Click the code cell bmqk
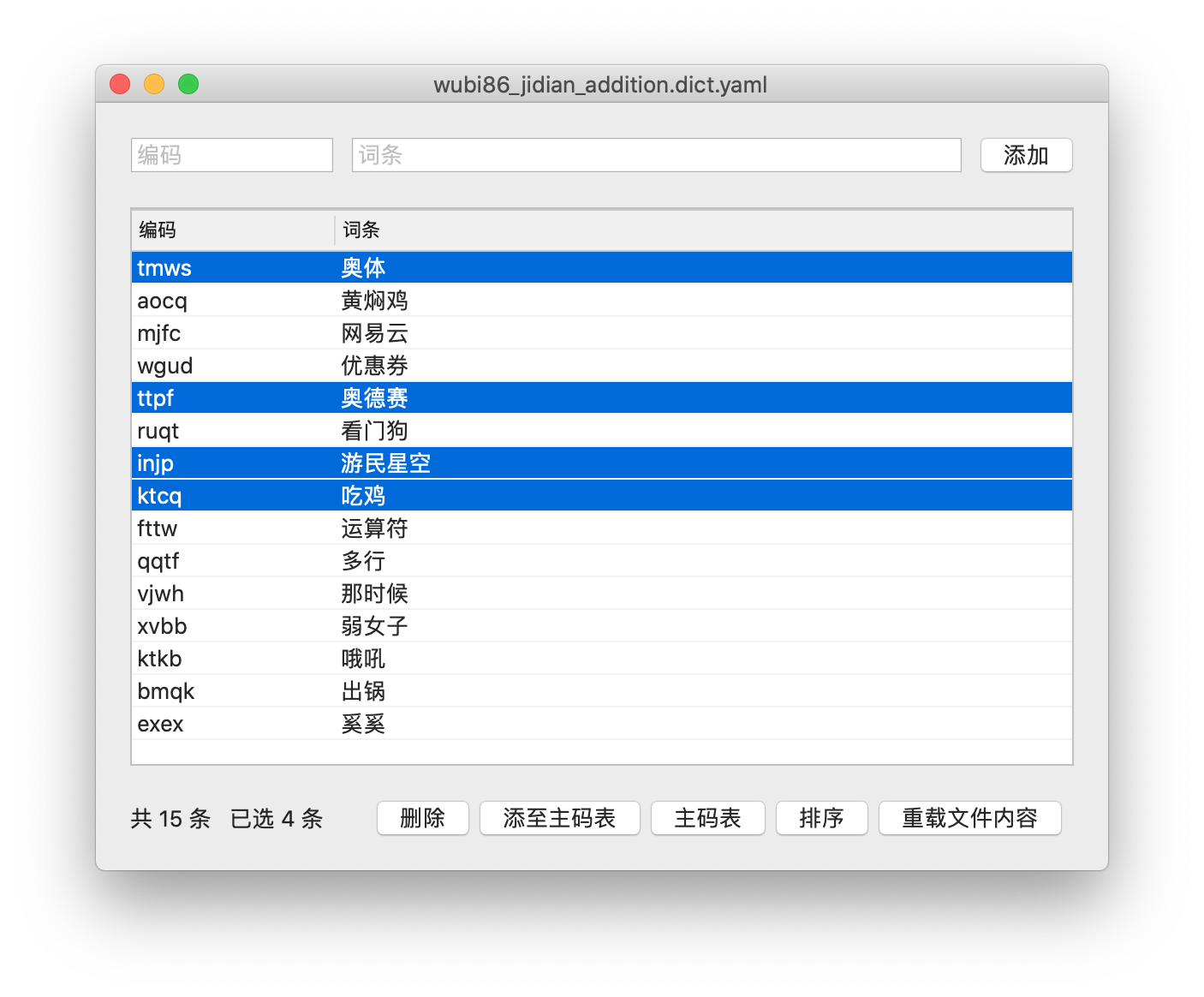 165,692
